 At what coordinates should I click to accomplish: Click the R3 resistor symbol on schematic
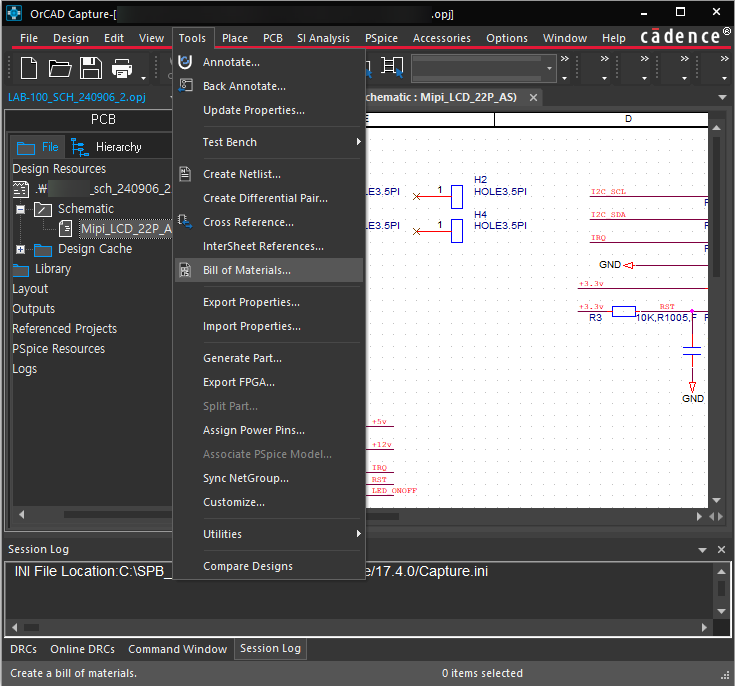click(x=623, y=311)
